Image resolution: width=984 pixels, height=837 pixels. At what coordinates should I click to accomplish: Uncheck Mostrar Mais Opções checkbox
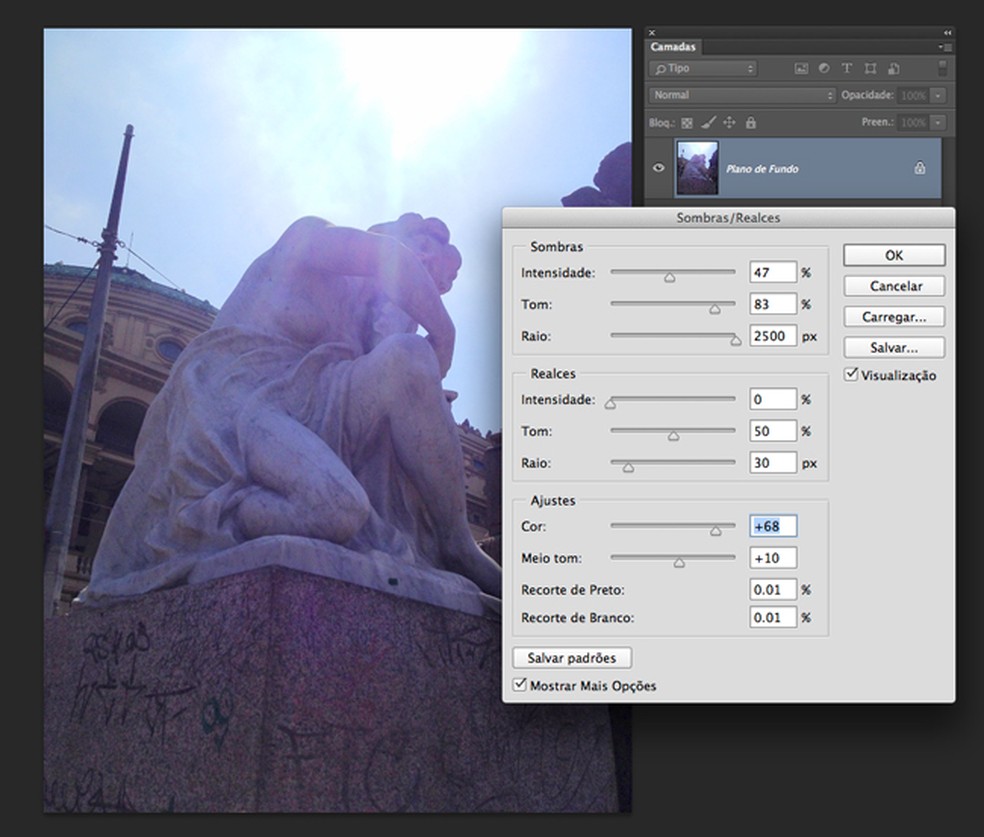point(519,686)
